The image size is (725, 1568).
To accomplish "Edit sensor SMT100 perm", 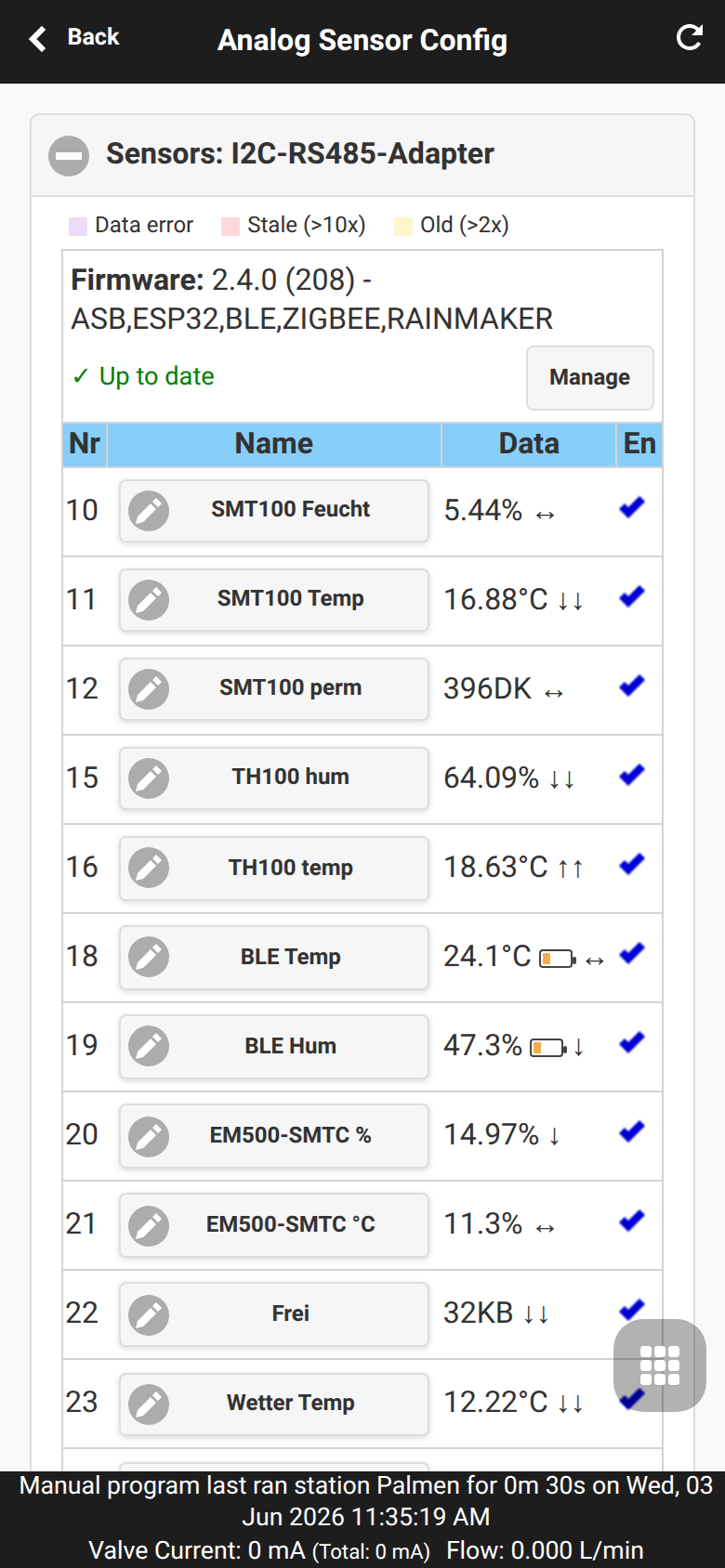I will click(273, 688).
